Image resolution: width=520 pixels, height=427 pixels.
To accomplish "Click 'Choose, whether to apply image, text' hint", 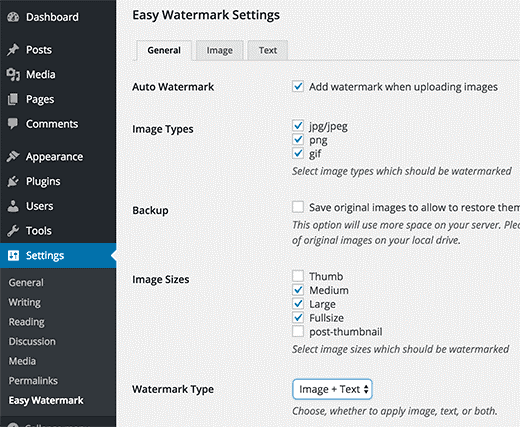I will tap(395, 411).
